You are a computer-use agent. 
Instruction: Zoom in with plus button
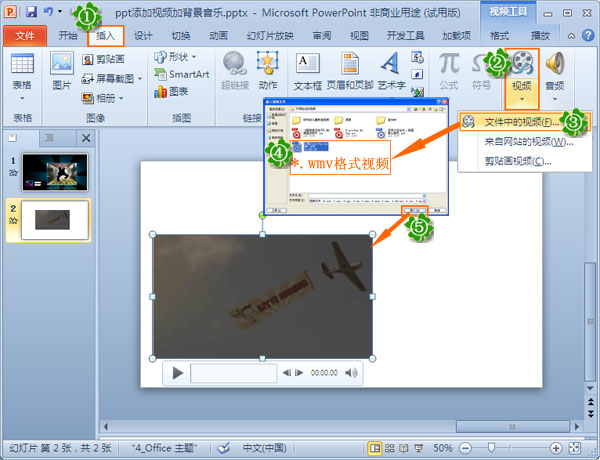tap(556, 448)
